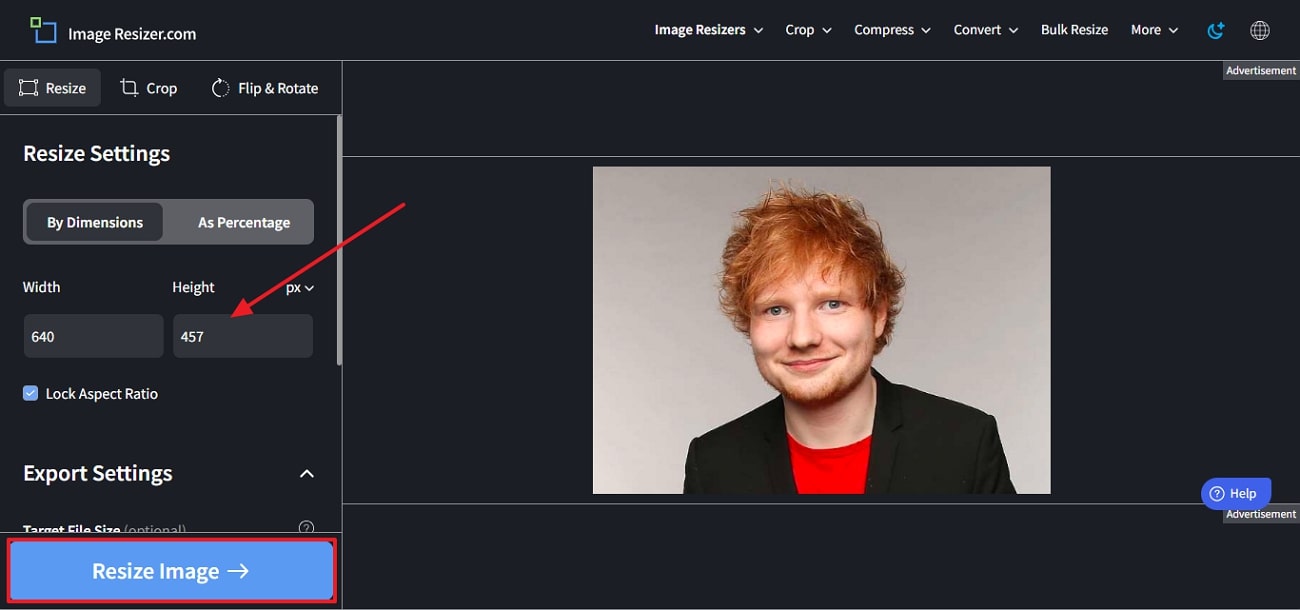Click the Resize Image button
The width and height of the screenshot is (1300, 610).
point(171,571)
